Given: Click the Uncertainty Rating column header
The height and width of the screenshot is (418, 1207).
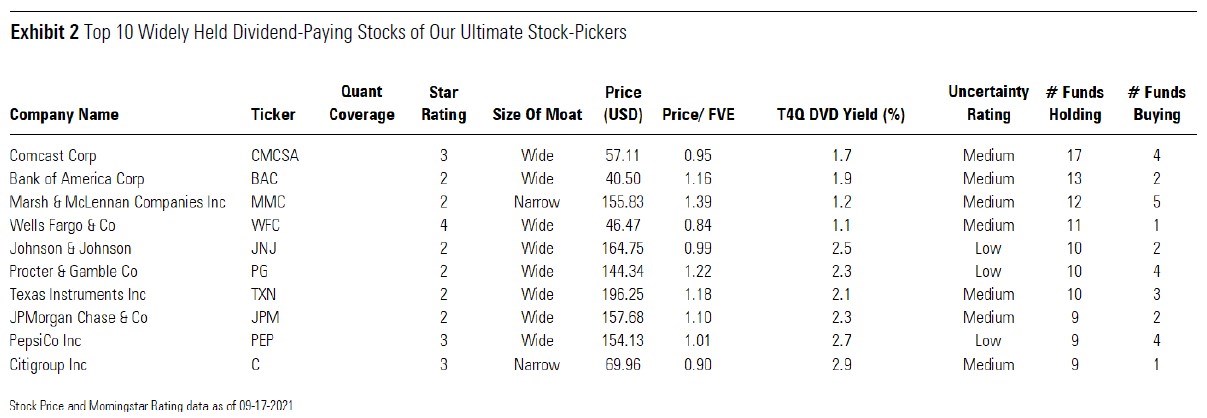Looking at the screenshot, I should click(x=988, y=104).
